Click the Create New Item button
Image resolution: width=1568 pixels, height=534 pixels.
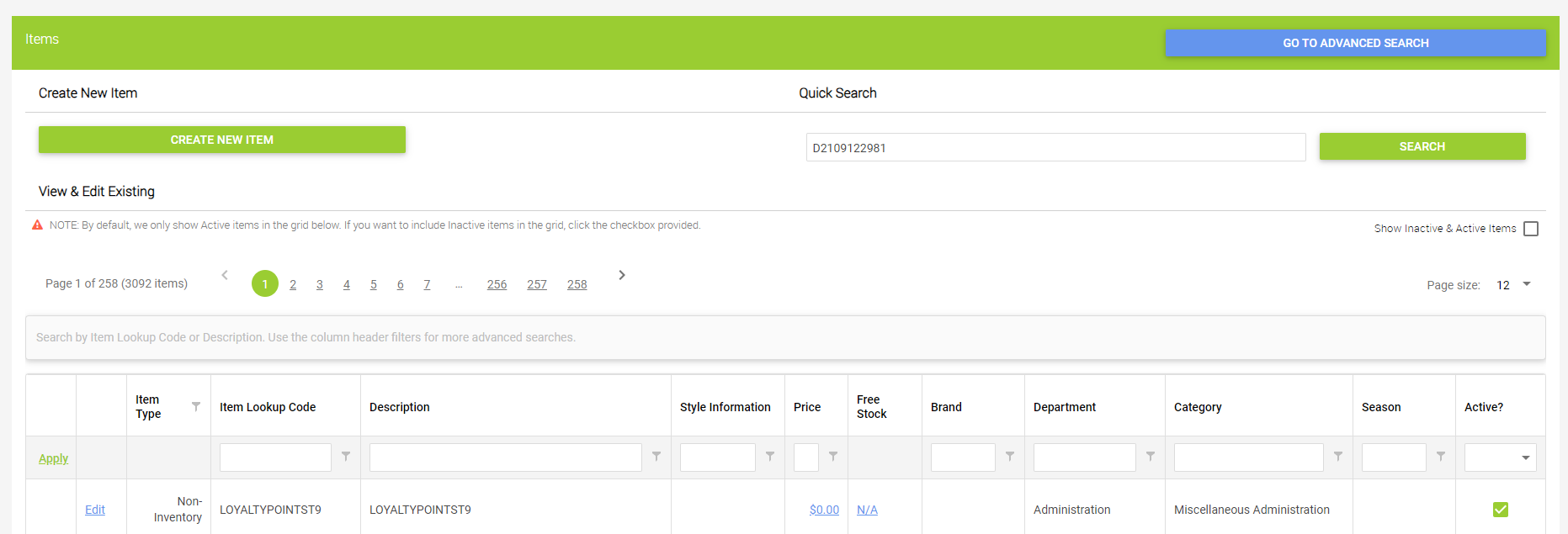click(222, 140)
